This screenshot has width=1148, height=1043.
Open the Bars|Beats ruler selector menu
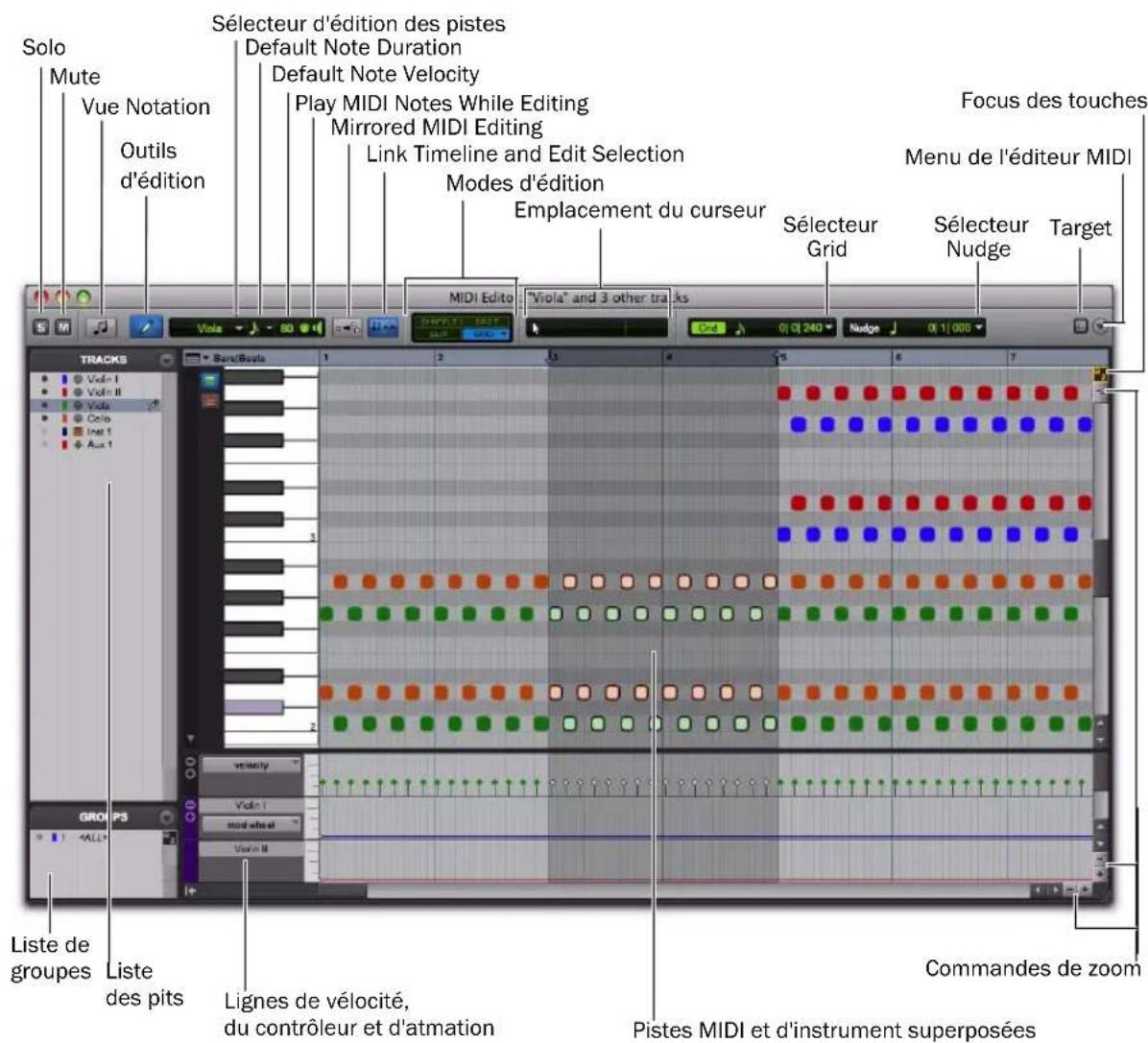196,358
